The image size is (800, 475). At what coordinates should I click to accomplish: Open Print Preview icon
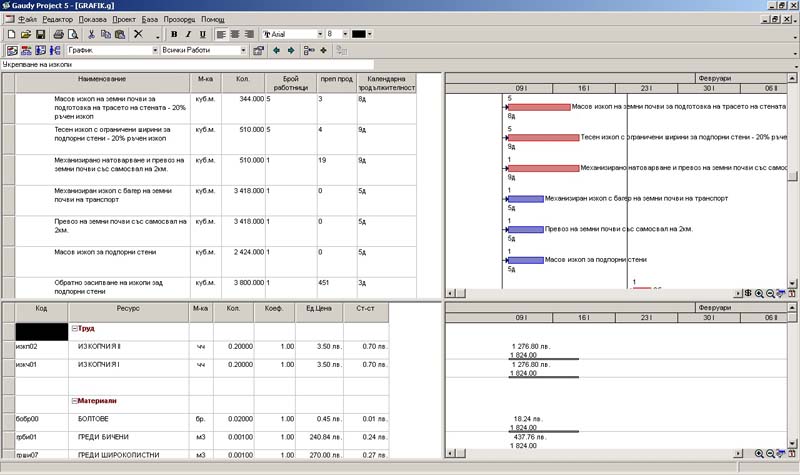coord(73,34)
